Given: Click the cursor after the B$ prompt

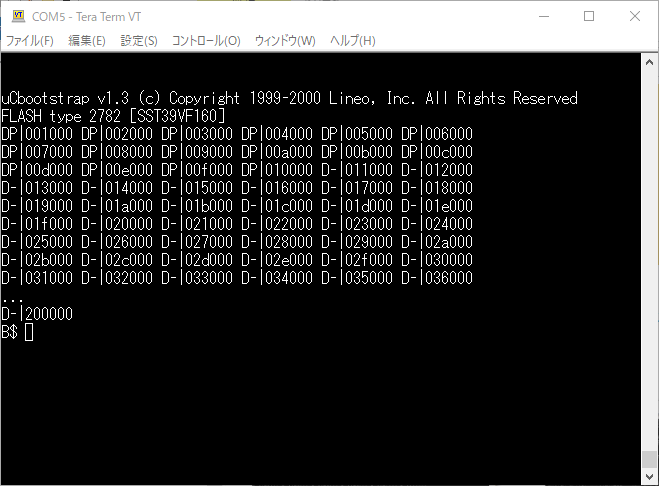Looking at the screenshot, I should 29,332.
